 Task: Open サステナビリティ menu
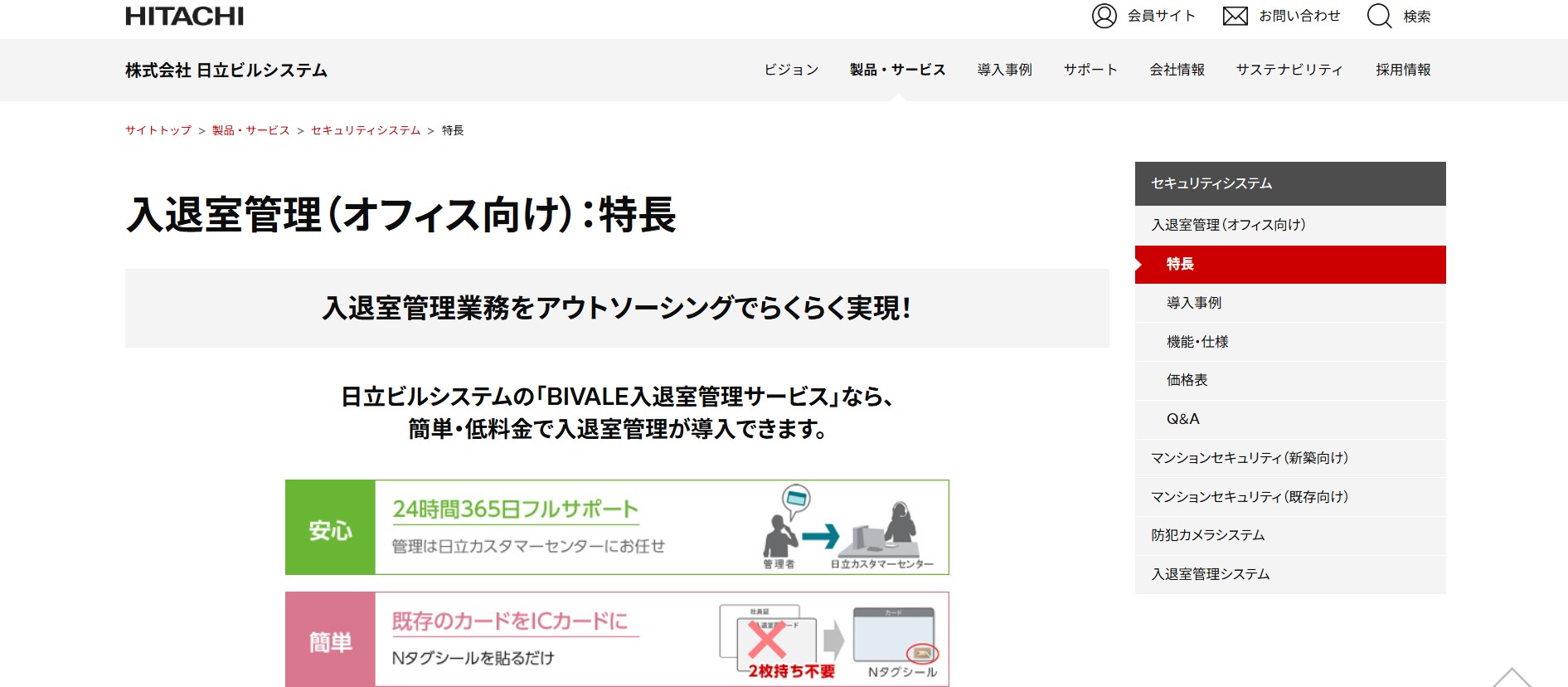1289,70
